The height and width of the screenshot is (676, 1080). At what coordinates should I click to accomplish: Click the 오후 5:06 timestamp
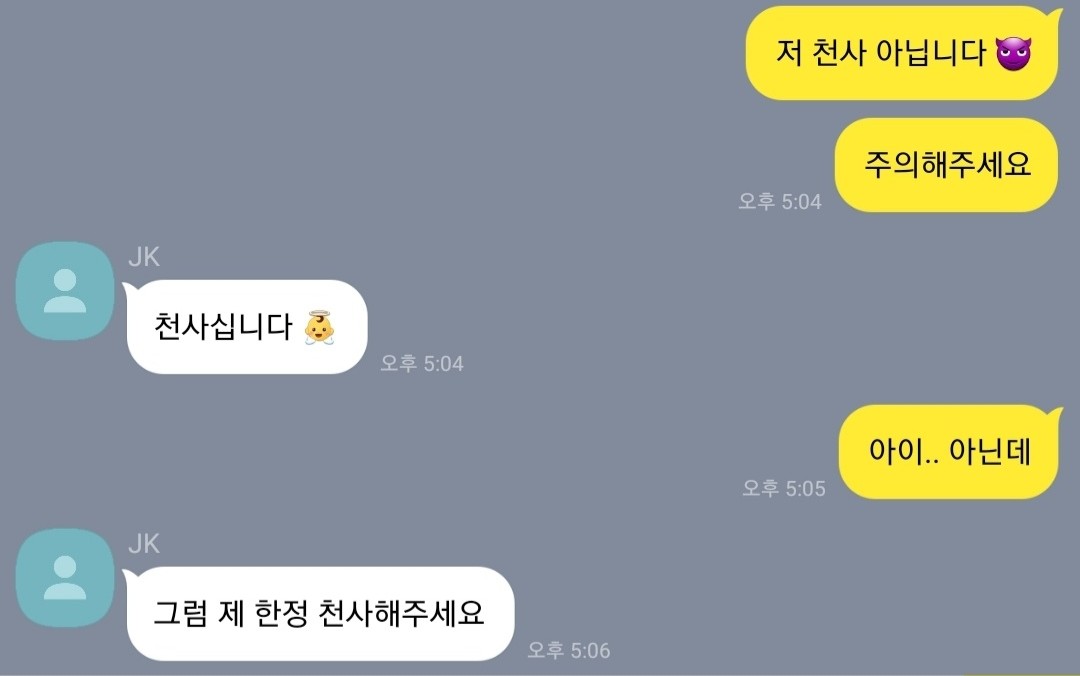[568, 650]
